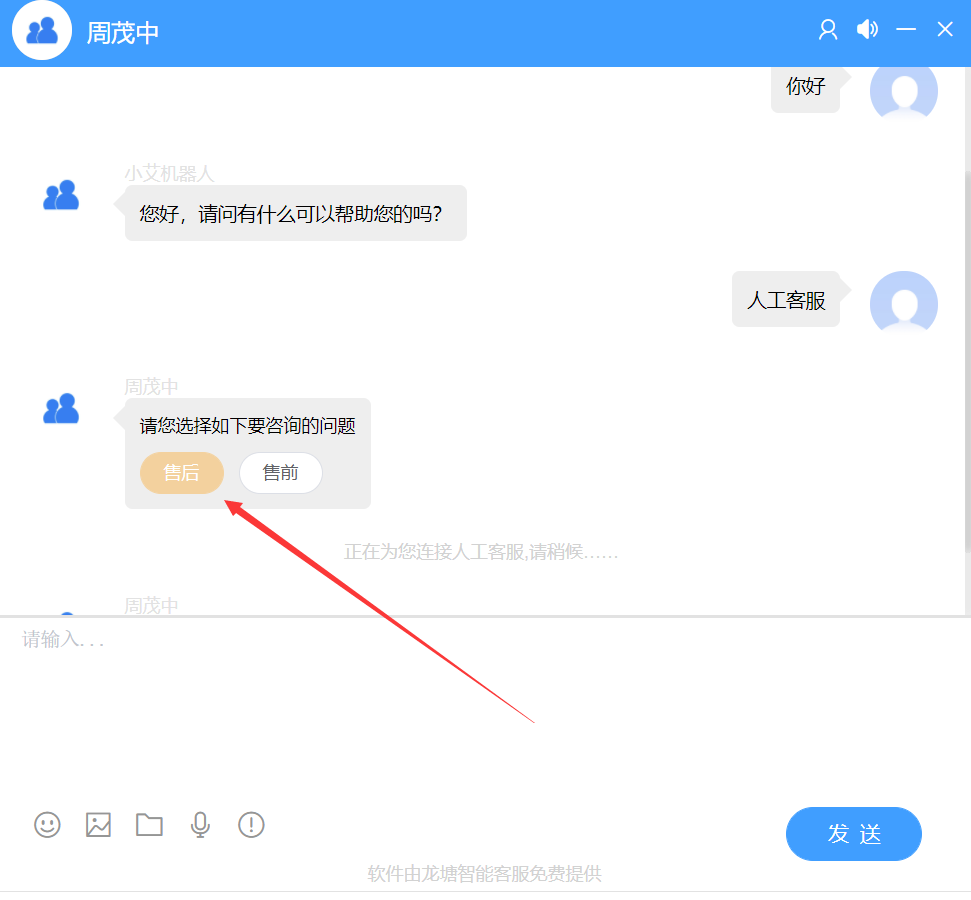The image size is (971, 900).
Task: Click the 人工客服 message bubble
Action: (x=786, y=300)
